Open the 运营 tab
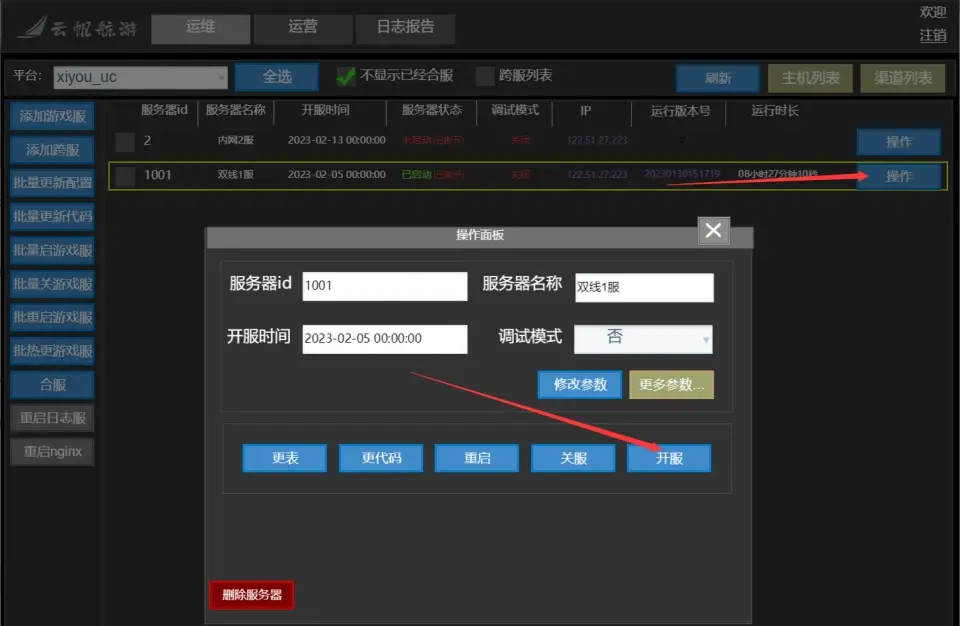The image size is (960, 626). (302, 28)
